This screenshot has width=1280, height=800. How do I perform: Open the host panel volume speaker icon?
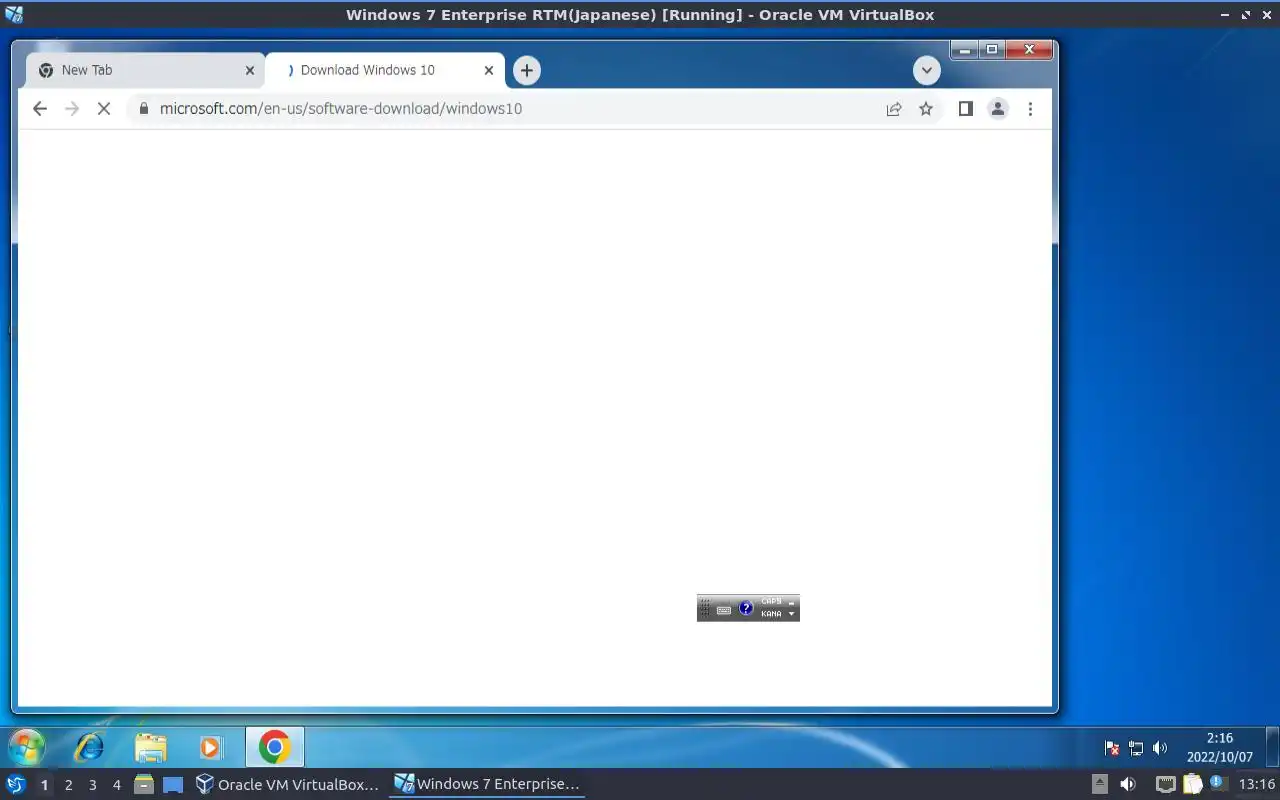(1128, 785)
